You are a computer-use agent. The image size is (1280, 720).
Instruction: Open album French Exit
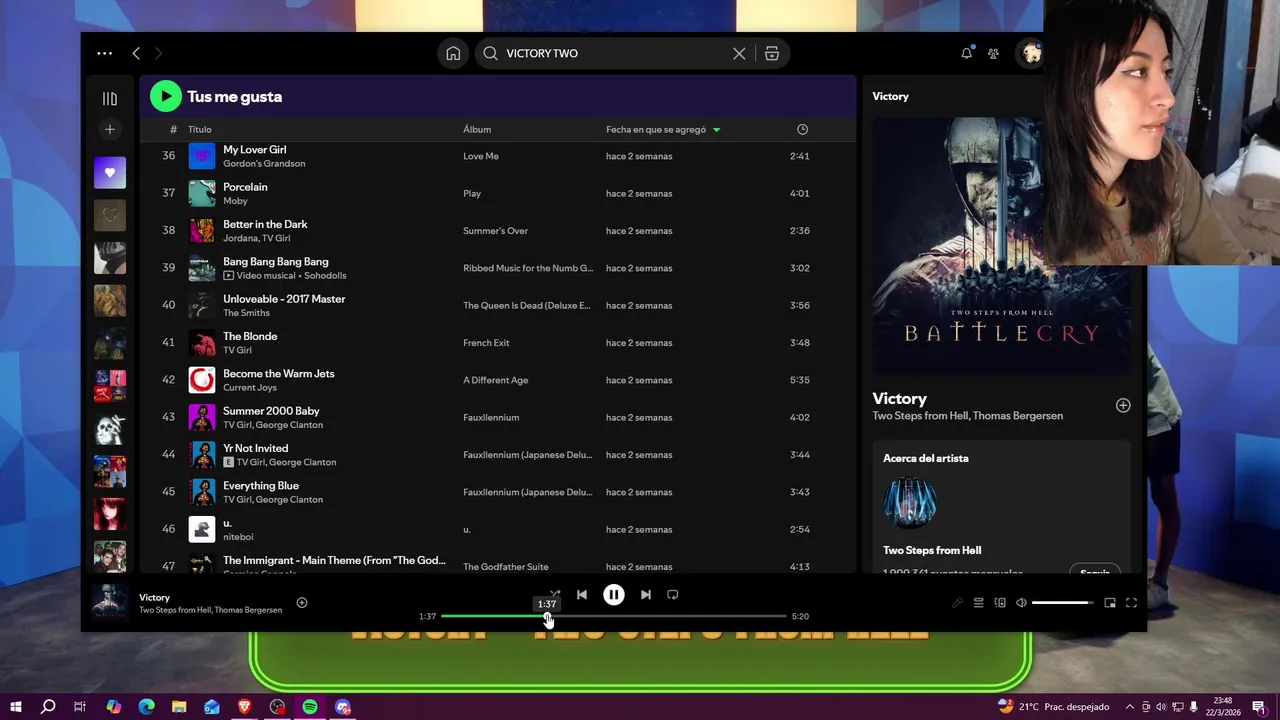(x=486, y=343)
